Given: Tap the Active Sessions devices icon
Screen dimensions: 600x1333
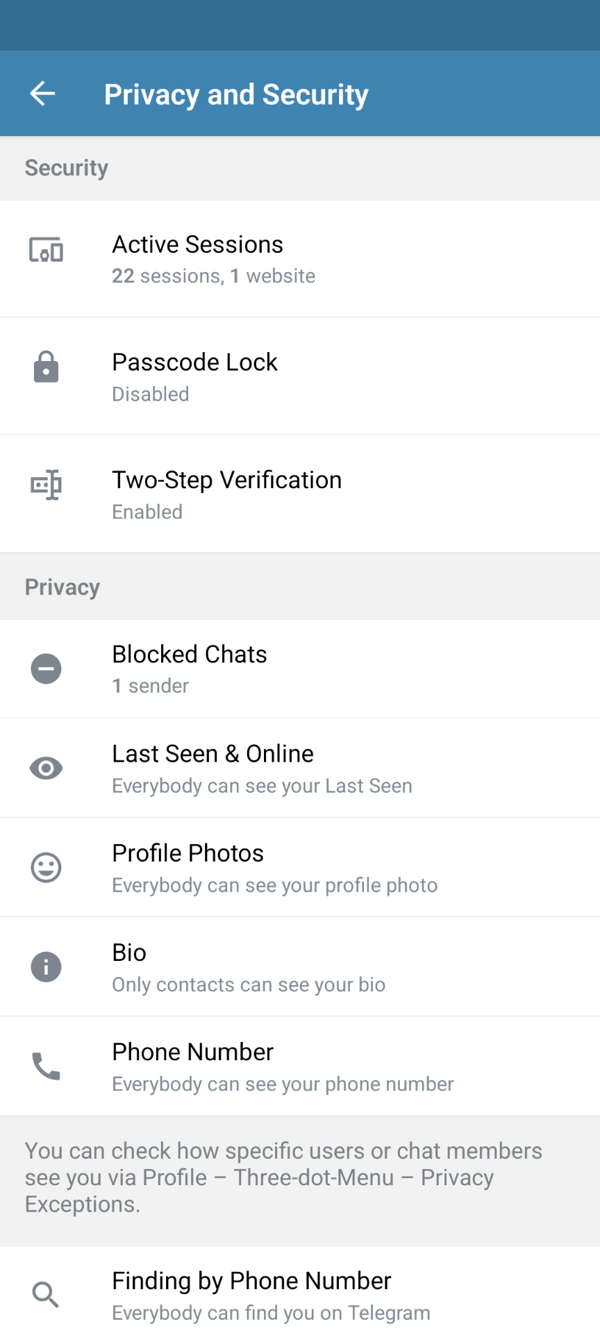Looking at the screenshot, I should pyautogui.click(x=46, y=251).
